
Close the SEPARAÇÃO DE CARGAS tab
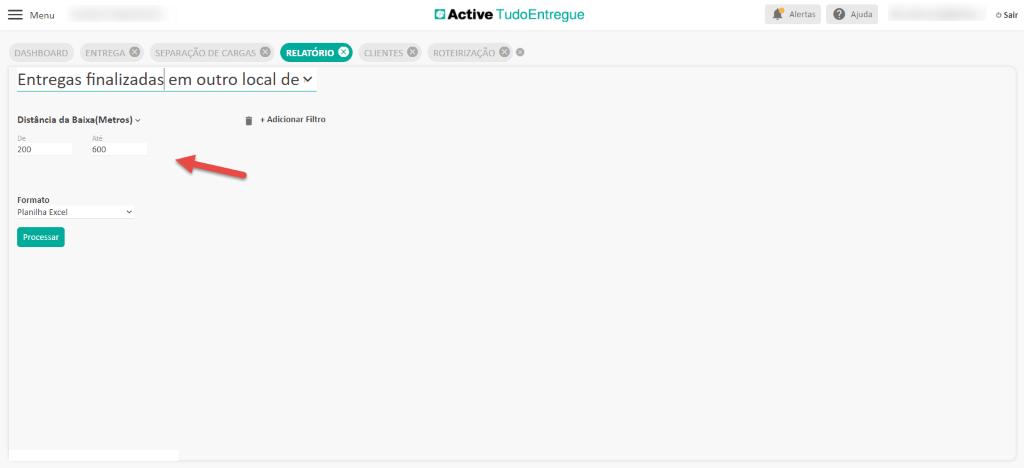(x=264, y=52)
